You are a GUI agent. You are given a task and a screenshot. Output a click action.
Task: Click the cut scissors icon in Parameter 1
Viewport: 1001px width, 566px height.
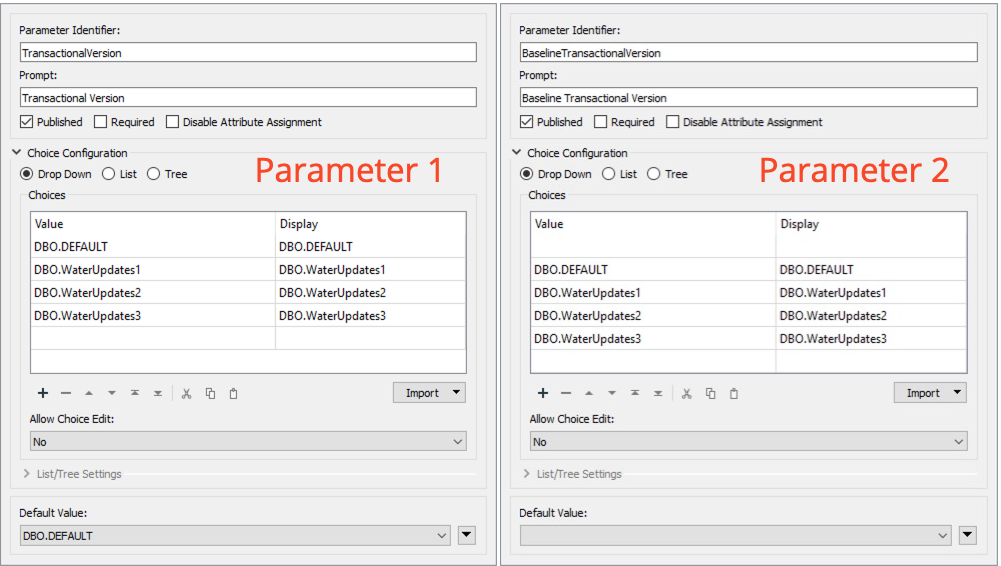[x=186, y=393]
